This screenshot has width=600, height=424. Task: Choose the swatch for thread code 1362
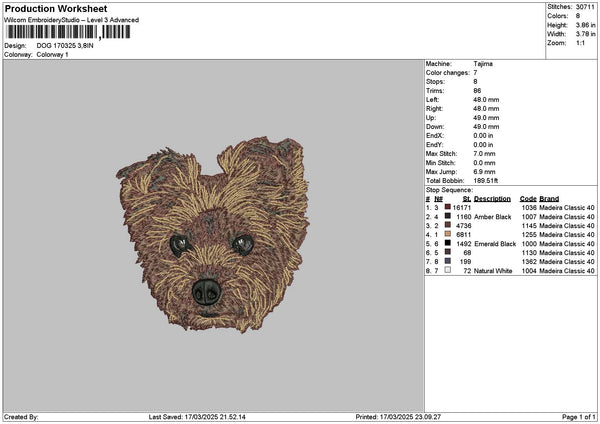pos(449,261)
